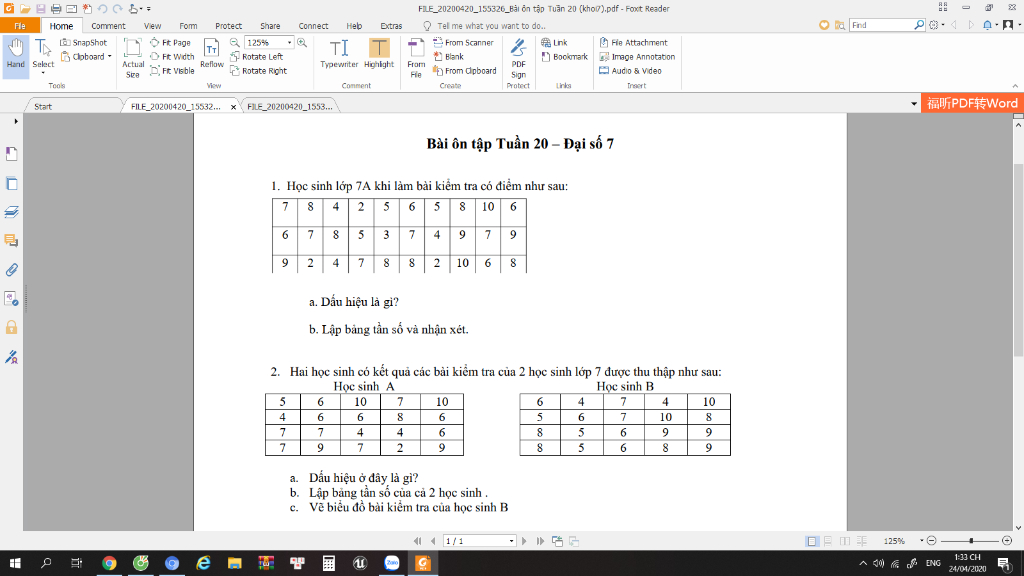Add a Bookmark
Viewport: 1024px width, 576px height.
pyautogui.click(x=565, y=57)
